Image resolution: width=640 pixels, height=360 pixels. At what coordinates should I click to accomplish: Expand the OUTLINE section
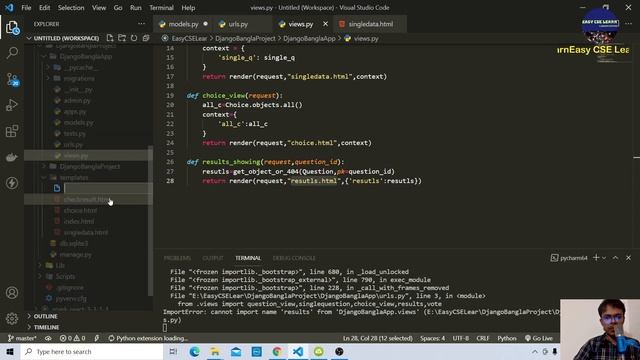tap(45, 316)
